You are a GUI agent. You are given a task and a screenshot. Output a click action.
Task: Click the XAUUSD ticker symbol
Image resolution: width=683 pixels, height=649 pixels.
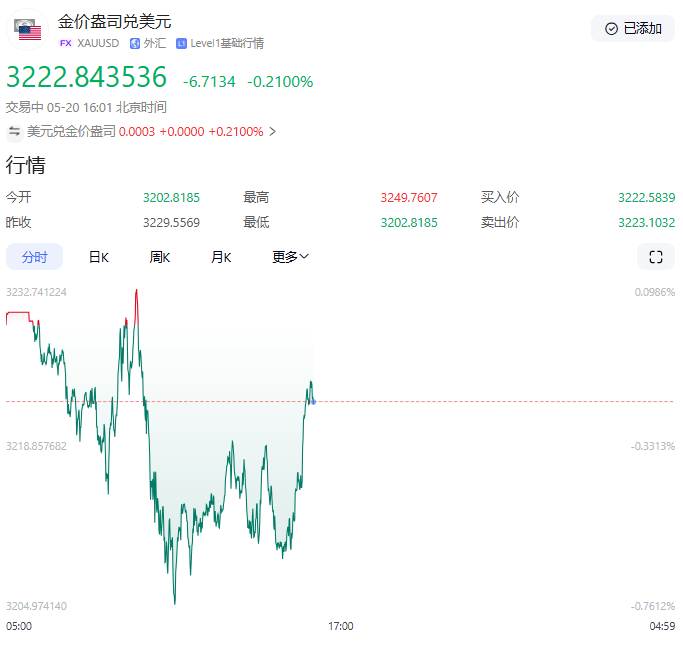98,43
